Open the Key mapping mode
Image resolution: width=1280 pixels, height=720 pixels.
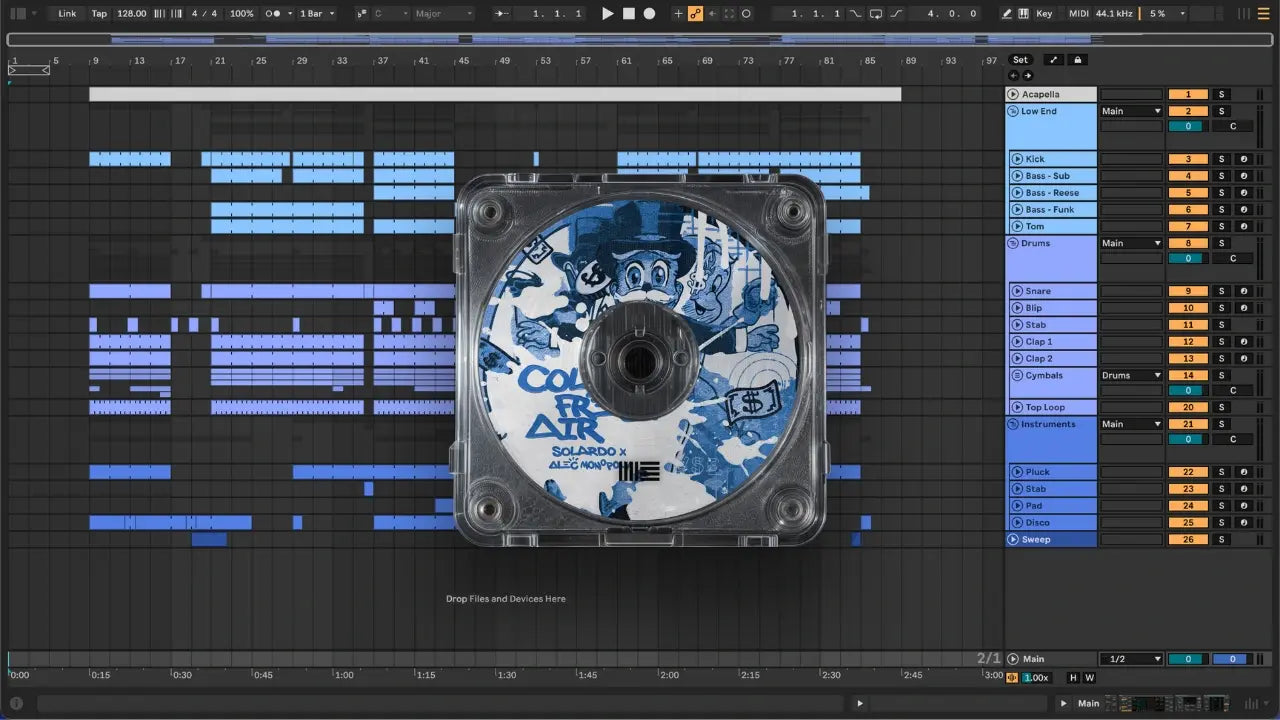(1044, 14)
